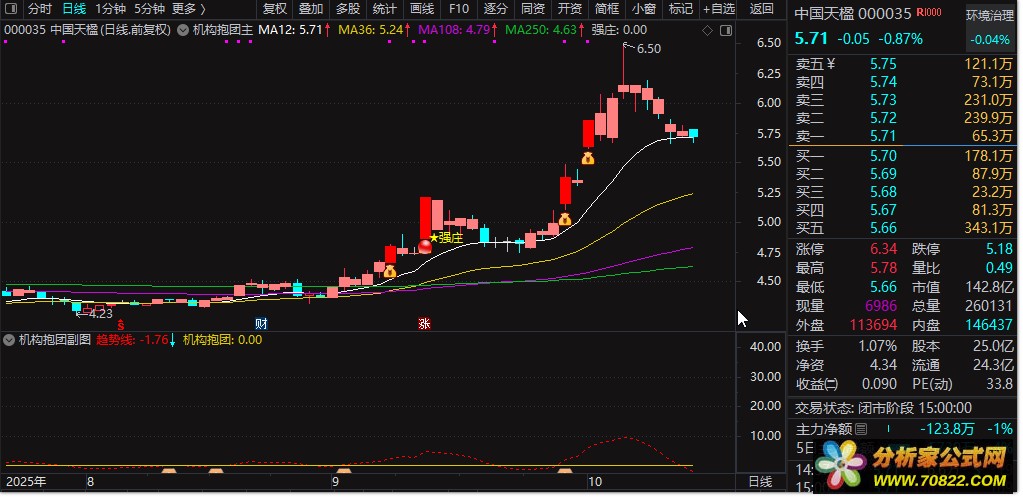Click the money bag icon near 4.55
1023x497 pixels.
389,271
